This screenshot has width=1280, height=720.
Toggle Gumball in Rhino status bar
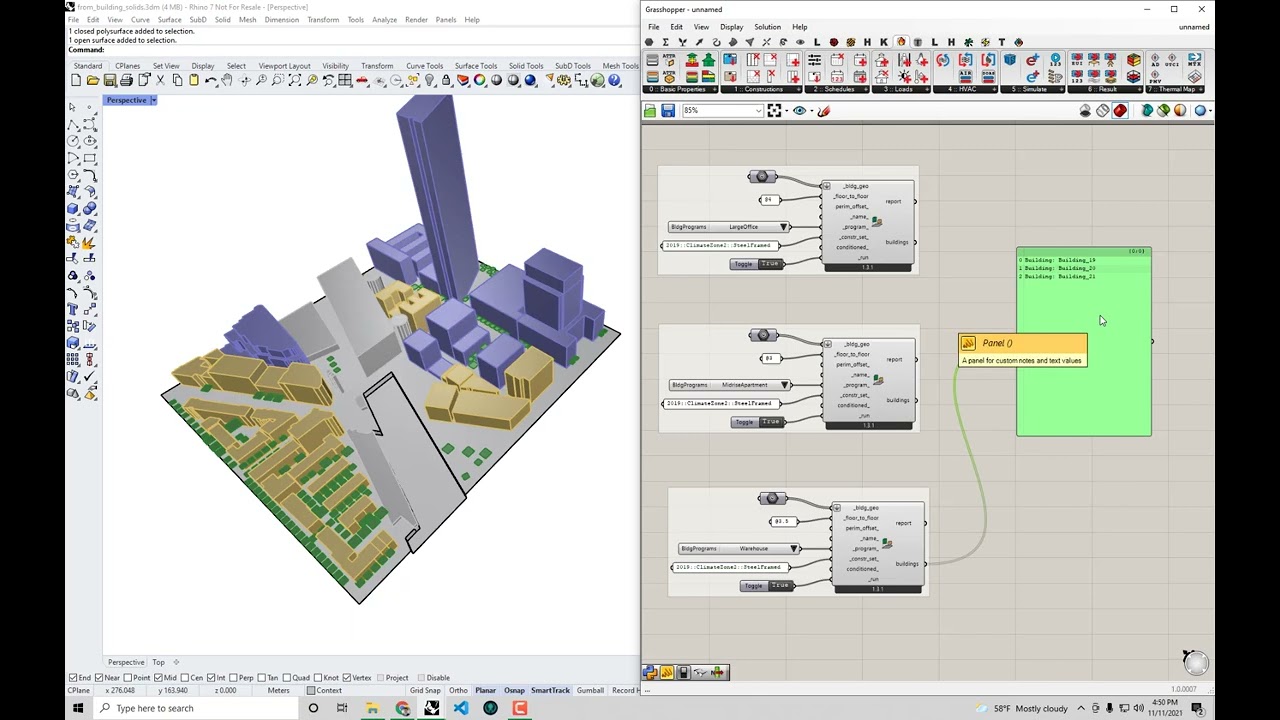pyautogui.click(x=590, y=690)
